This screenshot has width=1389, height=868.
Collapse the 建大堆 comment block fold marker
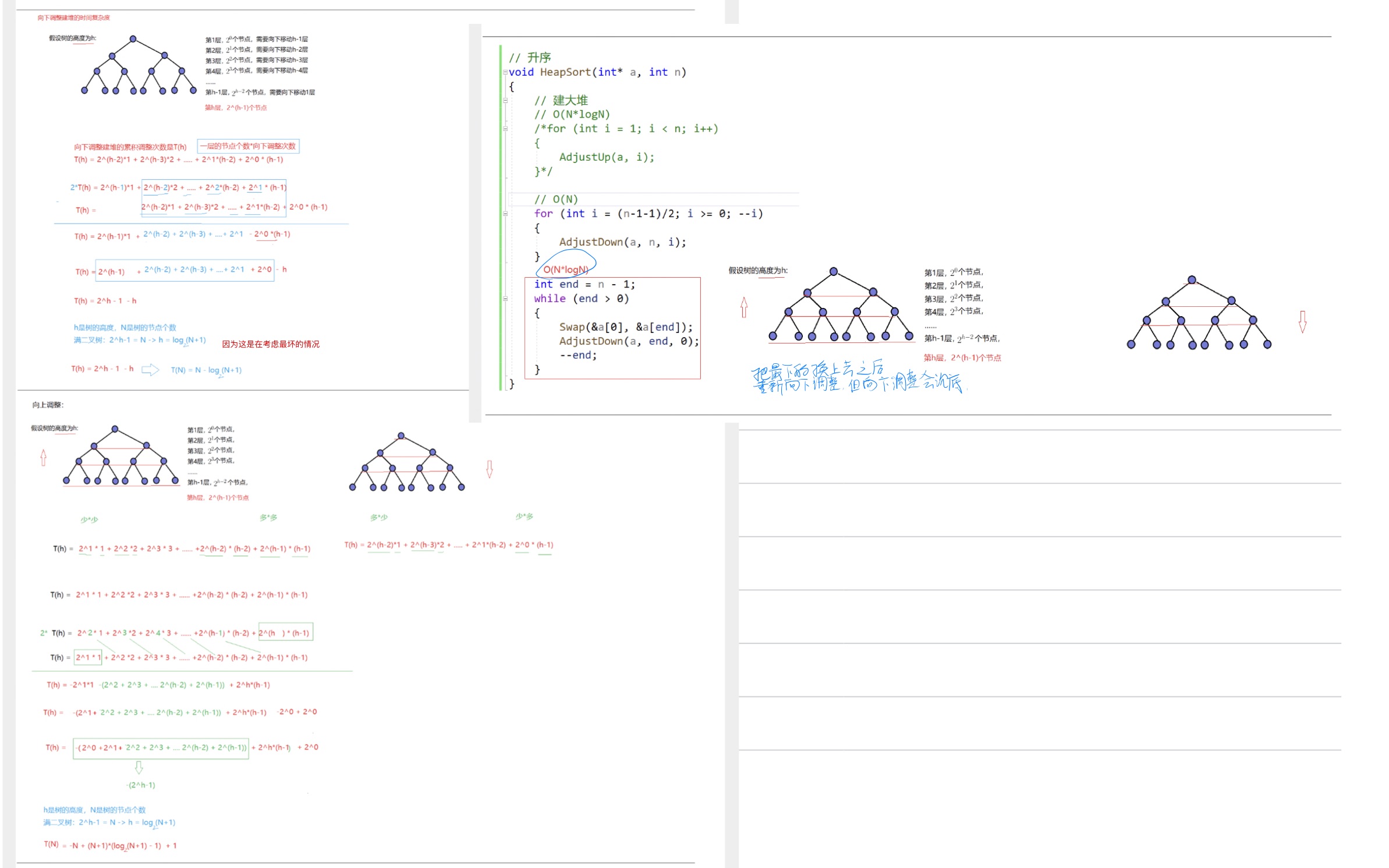coord(505,101)
